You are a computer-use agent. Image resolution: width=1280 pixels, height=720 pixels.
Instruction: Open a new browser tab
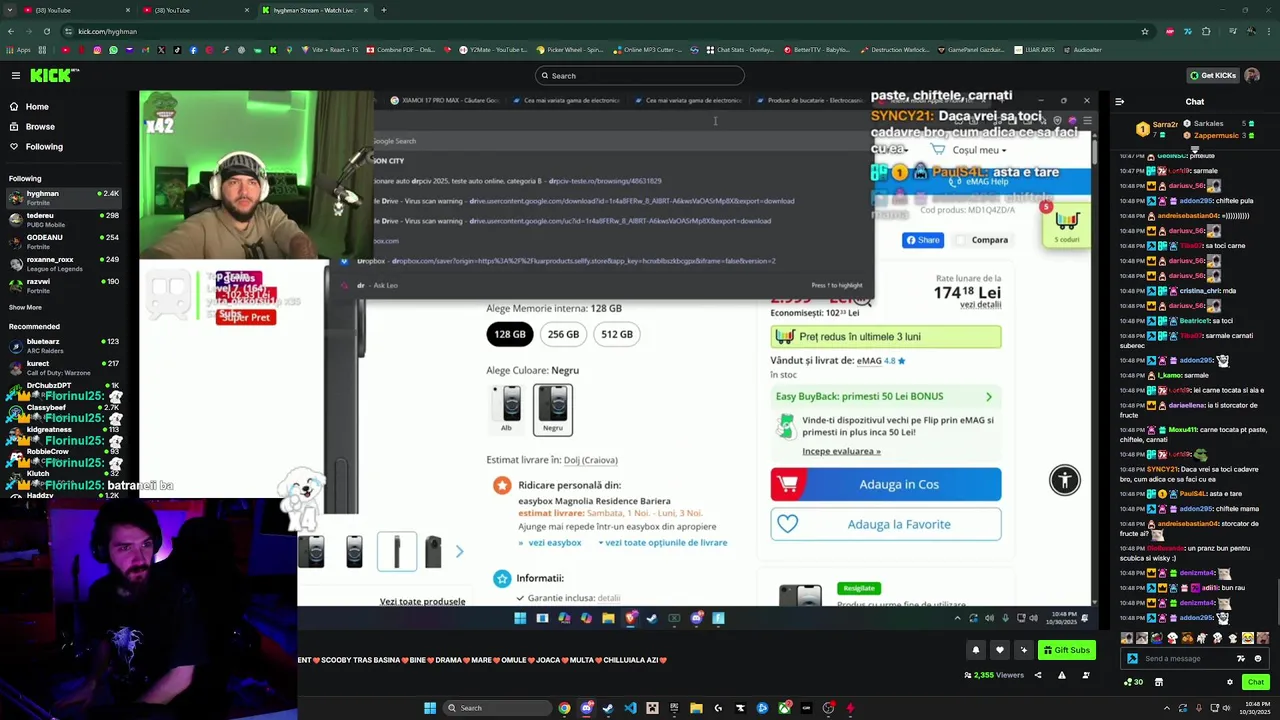tap(384, 10)
